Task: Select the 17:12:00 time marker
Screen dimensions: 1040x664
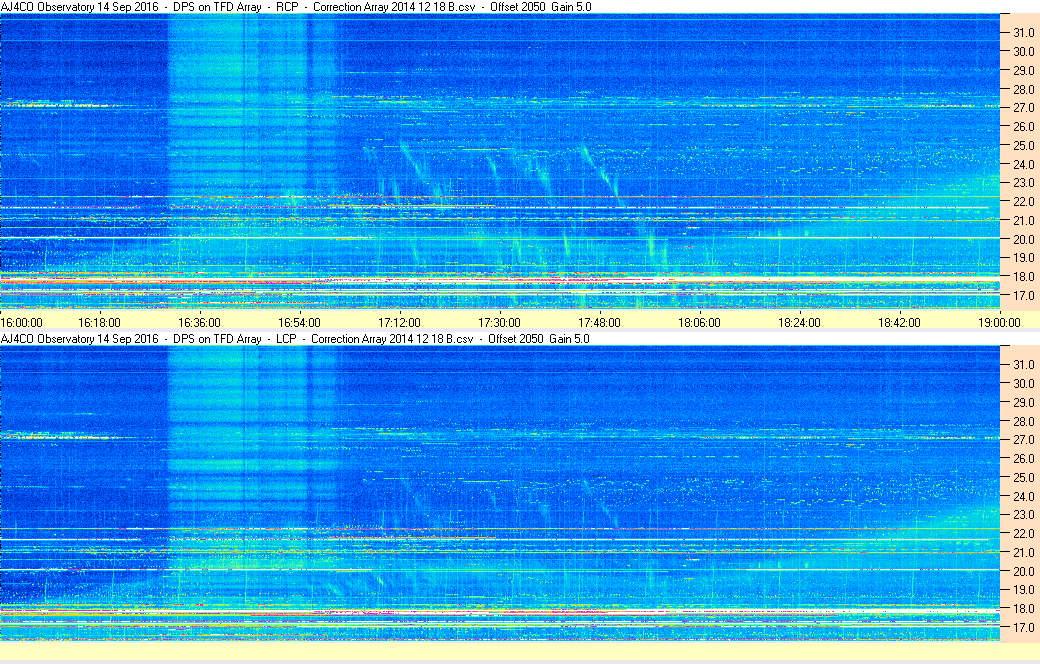Action: 399,323
